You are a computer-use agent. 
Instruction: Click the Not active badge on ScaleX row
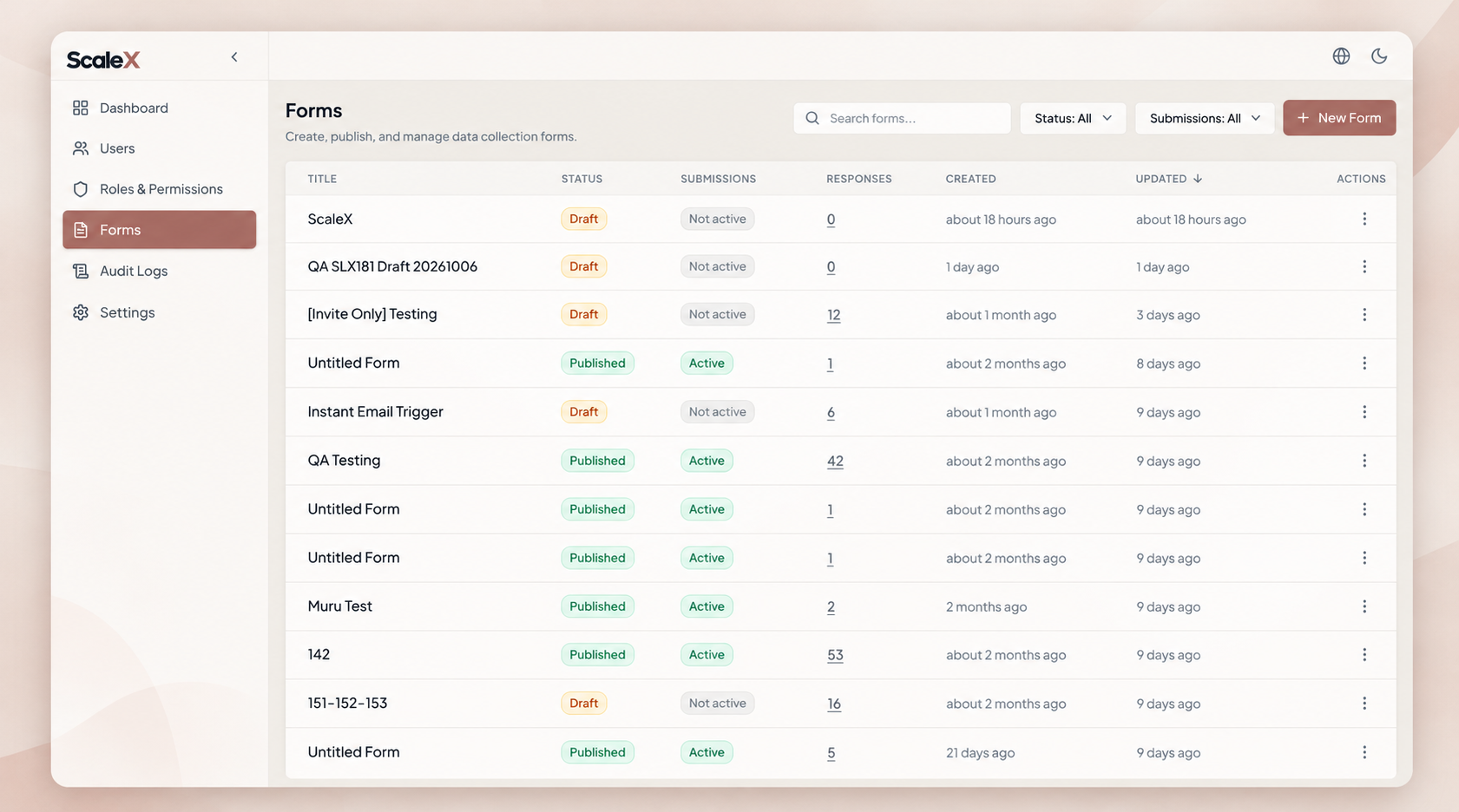717,219
